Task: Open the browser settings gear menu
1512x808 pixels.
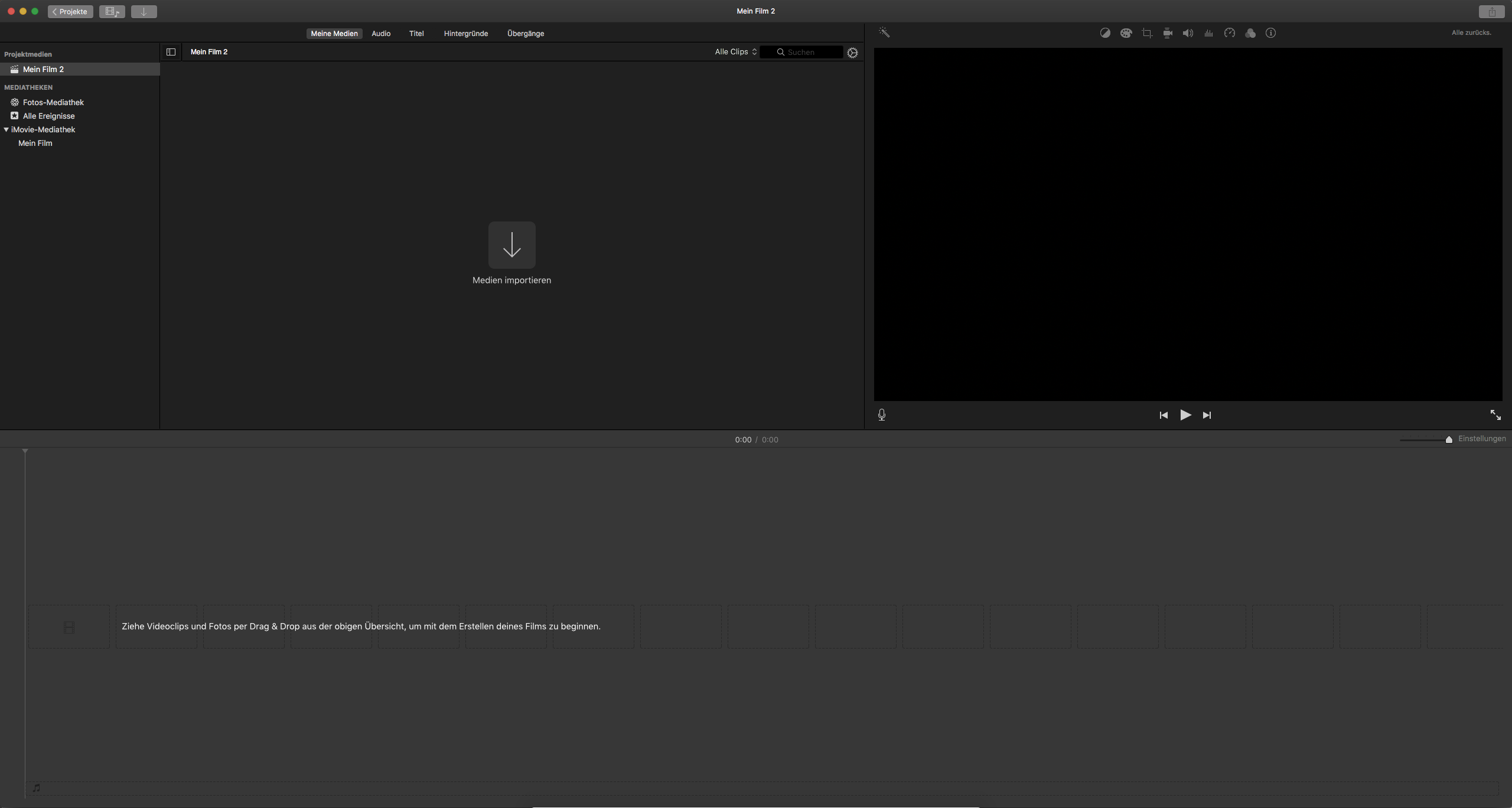Action: click(x=852, y=53)
